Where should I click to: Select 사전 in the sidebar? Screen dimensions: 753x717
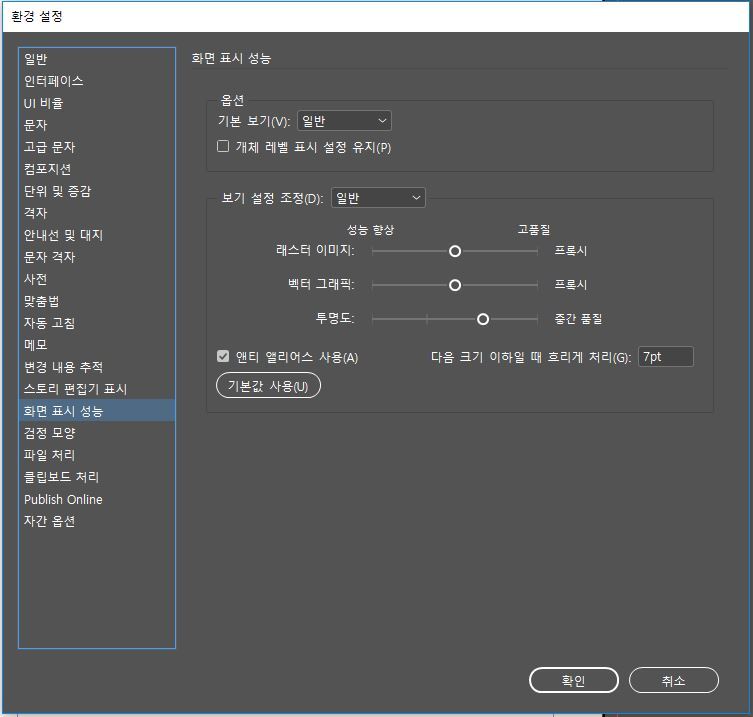(x=97, y=279)
